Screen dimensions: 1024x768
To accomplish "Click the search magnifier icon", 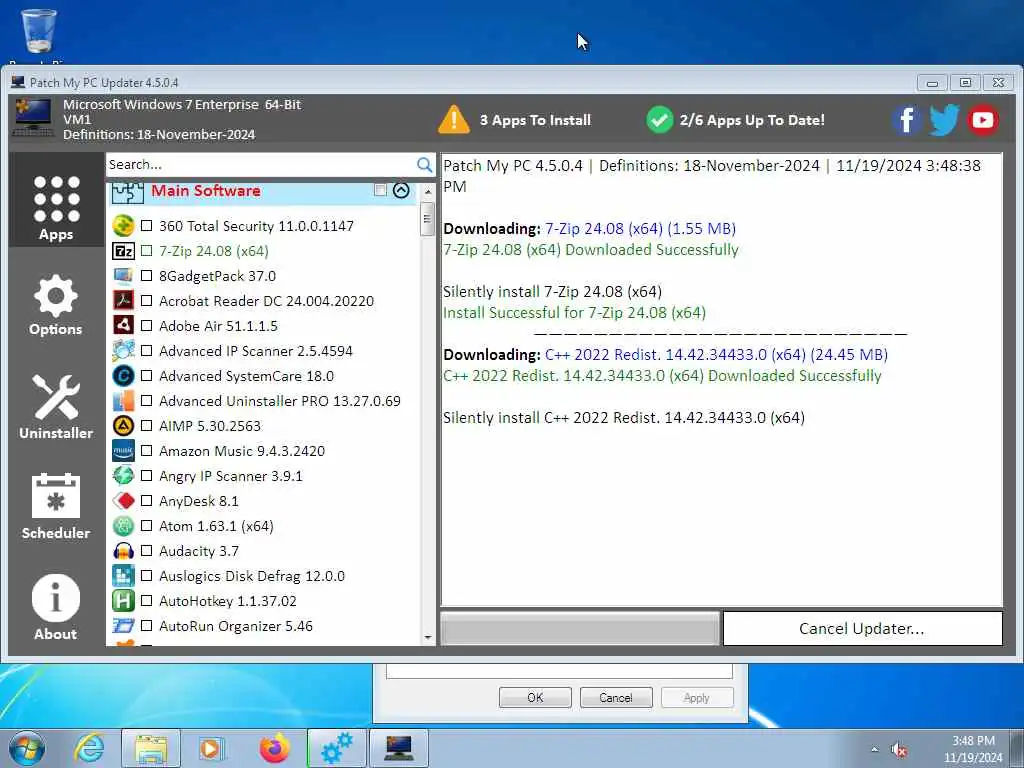I will pyautogui.click(x=424, y=165).
